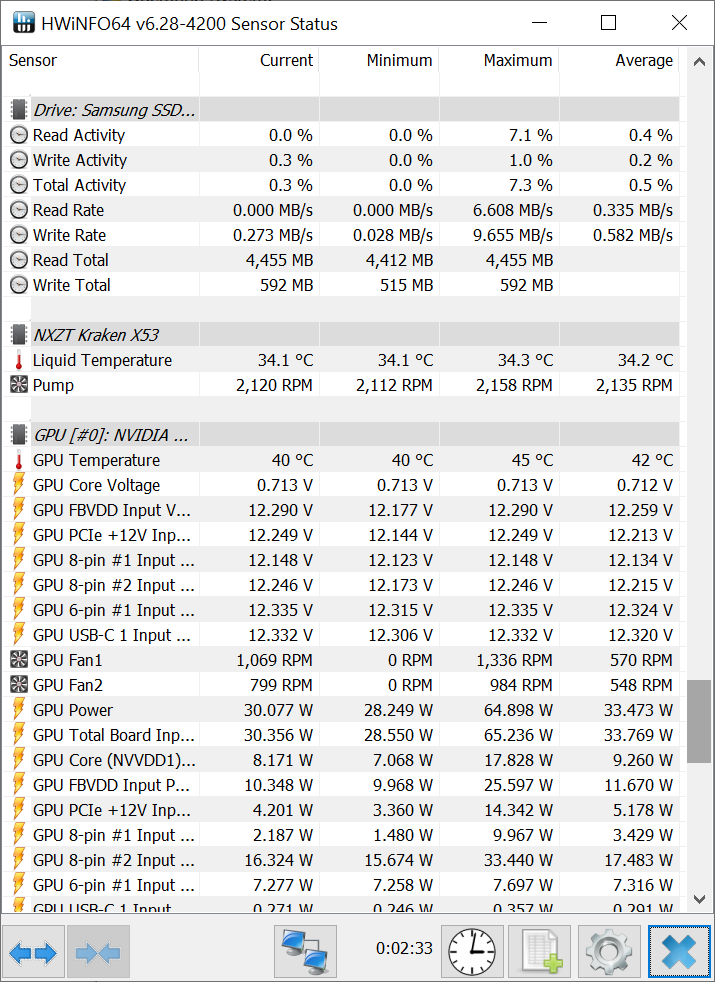
Task: Select the Read Total sensor row
Action: click(341, 260)
